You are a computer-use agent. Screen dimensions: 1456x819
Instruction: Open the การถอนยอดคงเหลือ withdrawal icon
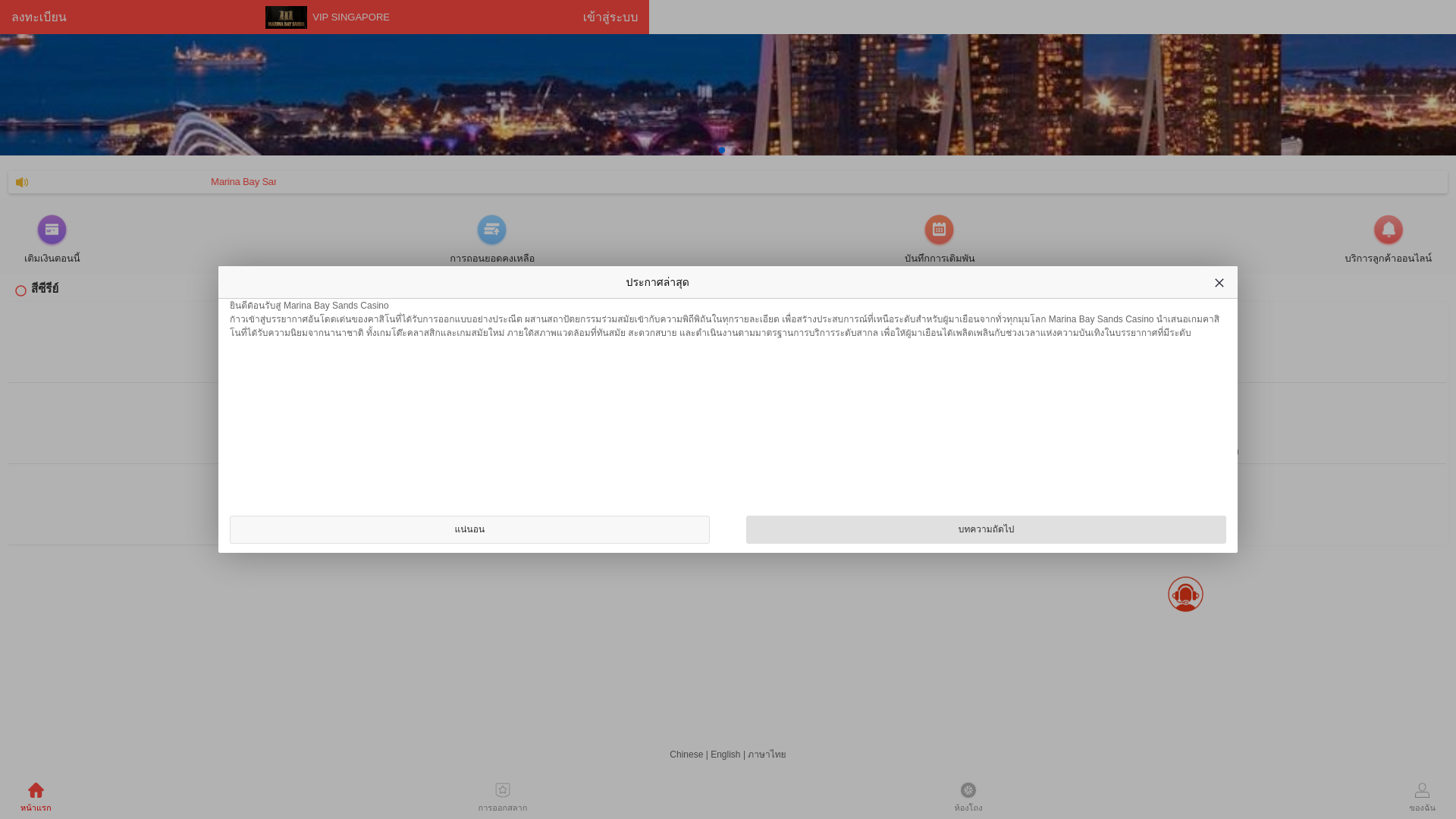coord(491,230)
